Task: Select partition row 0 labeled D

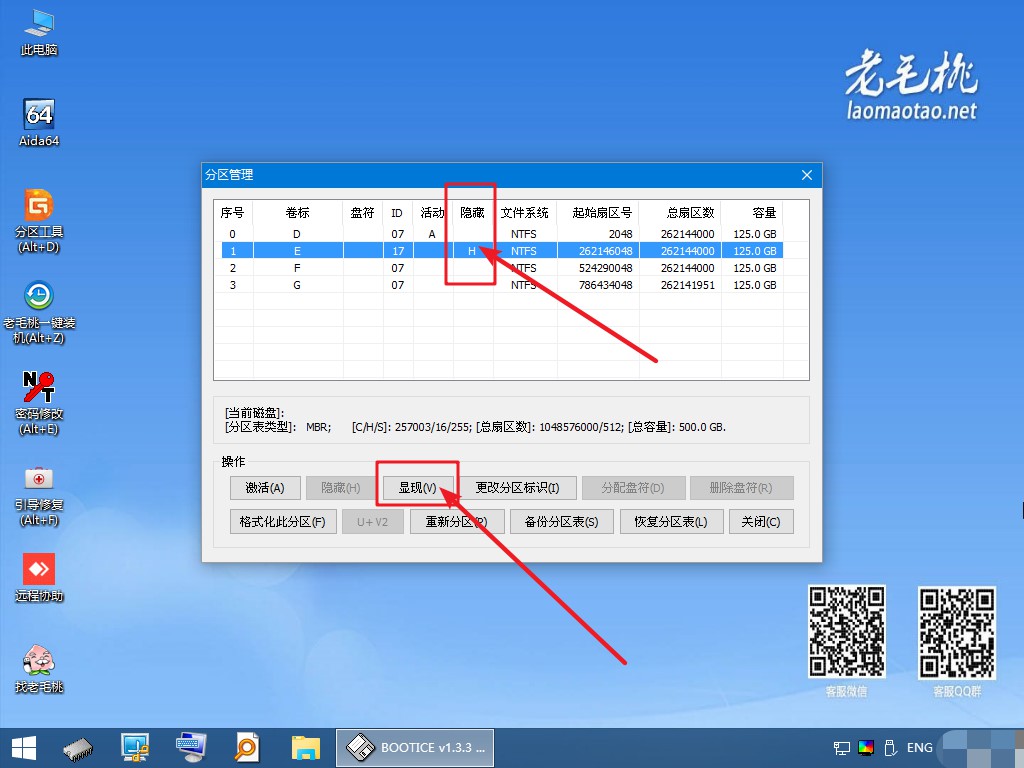Action: [502, 234]
